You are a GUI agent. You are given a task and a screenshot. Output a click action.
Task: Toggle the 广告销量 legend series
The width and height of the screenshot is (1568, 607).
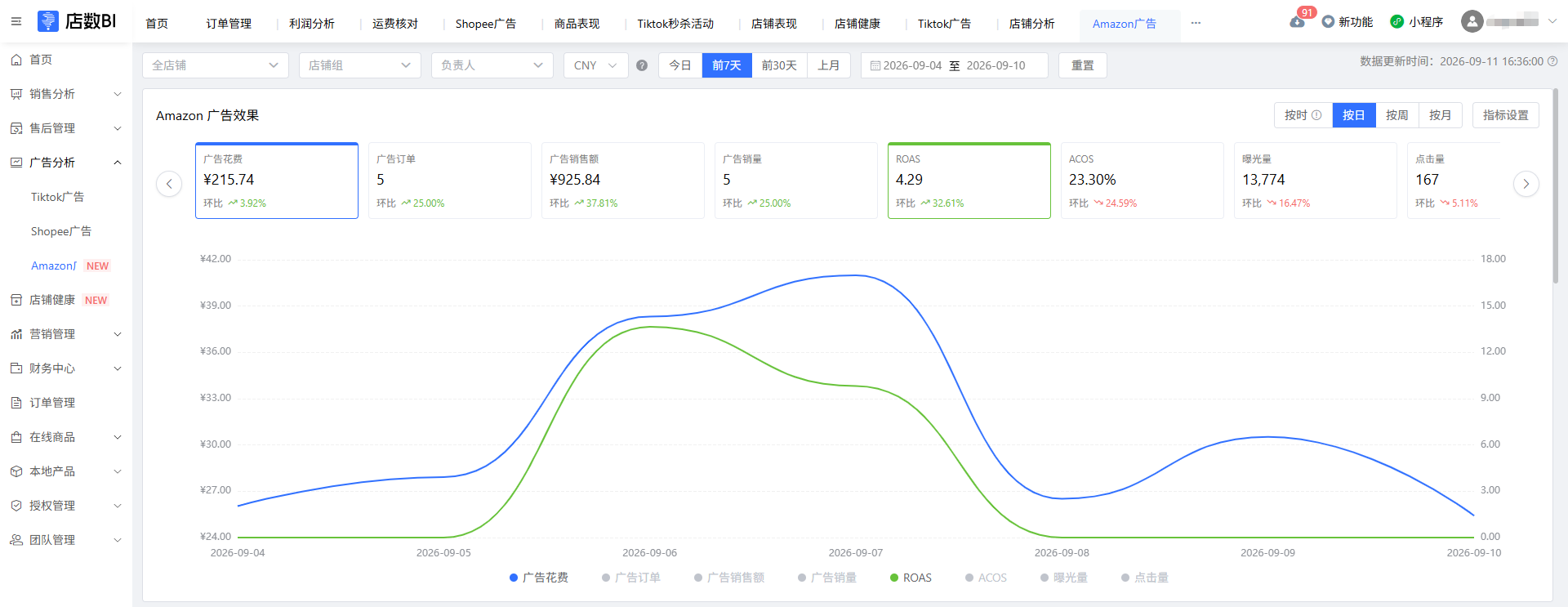[x=827, y=578]
